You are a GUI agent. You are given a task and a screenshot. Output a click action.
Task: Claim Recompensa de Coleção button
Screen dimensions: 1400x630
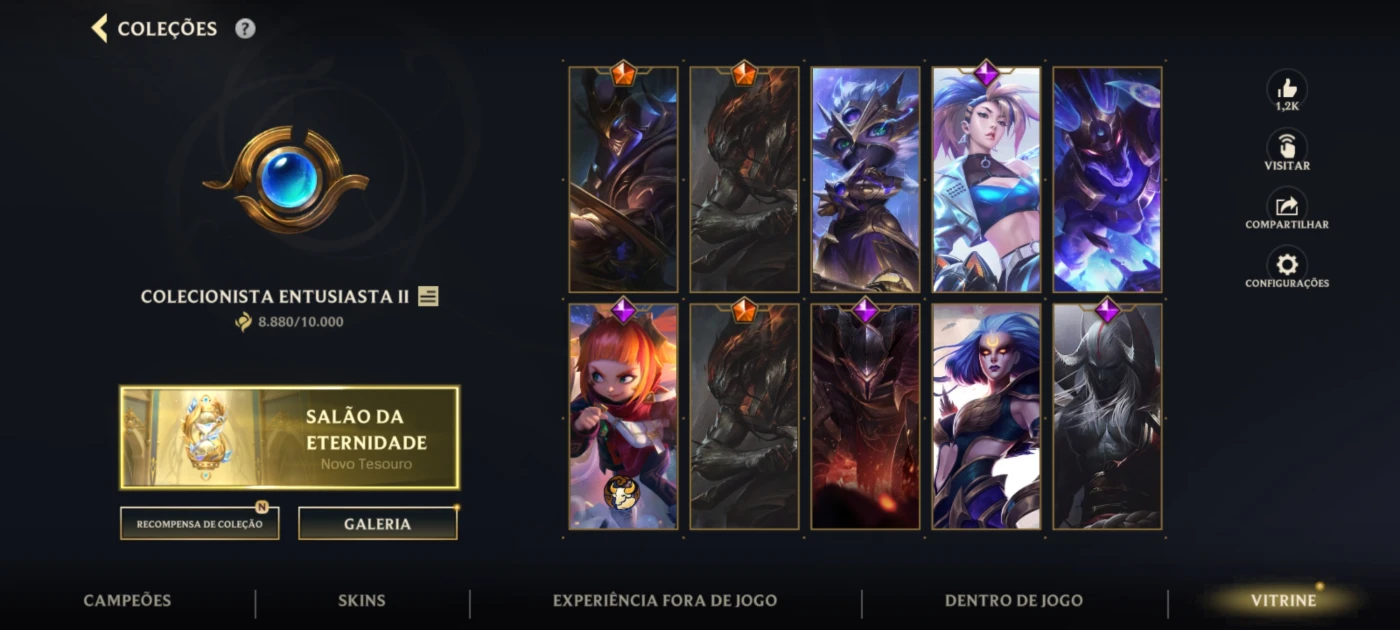pyautogui.click(x=200, y=524)
